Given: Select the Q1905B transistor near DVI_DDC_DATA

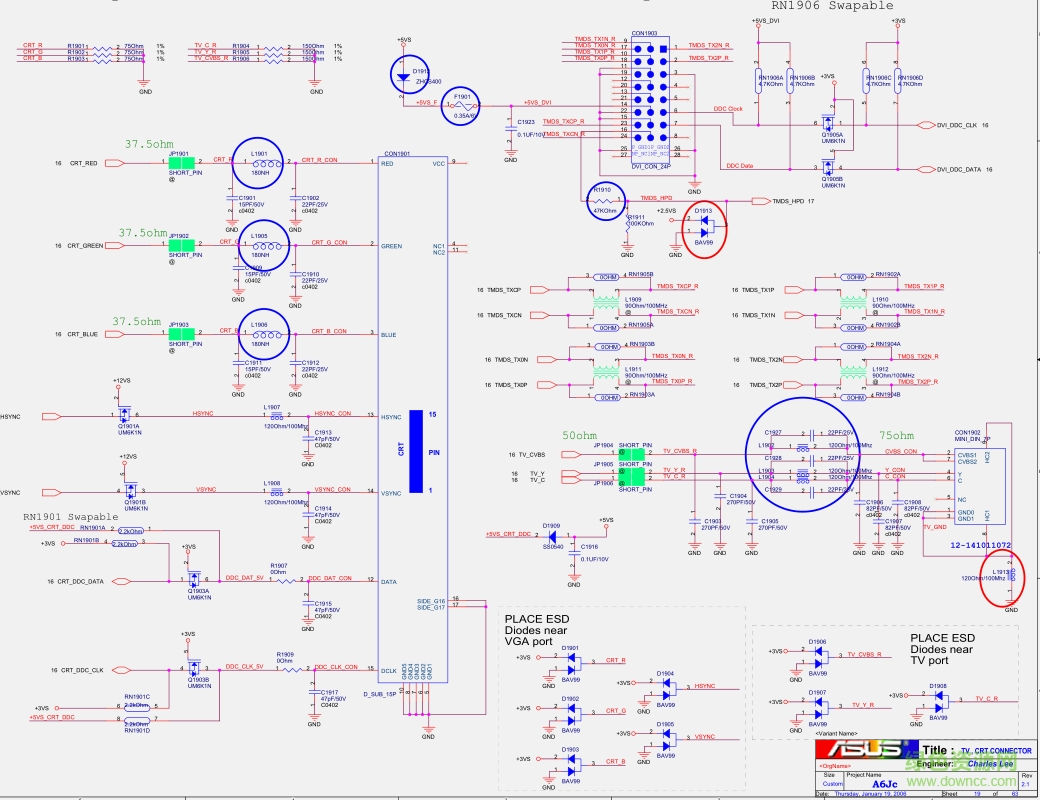Looking at the screenshot, I should [x=828, y=167].
